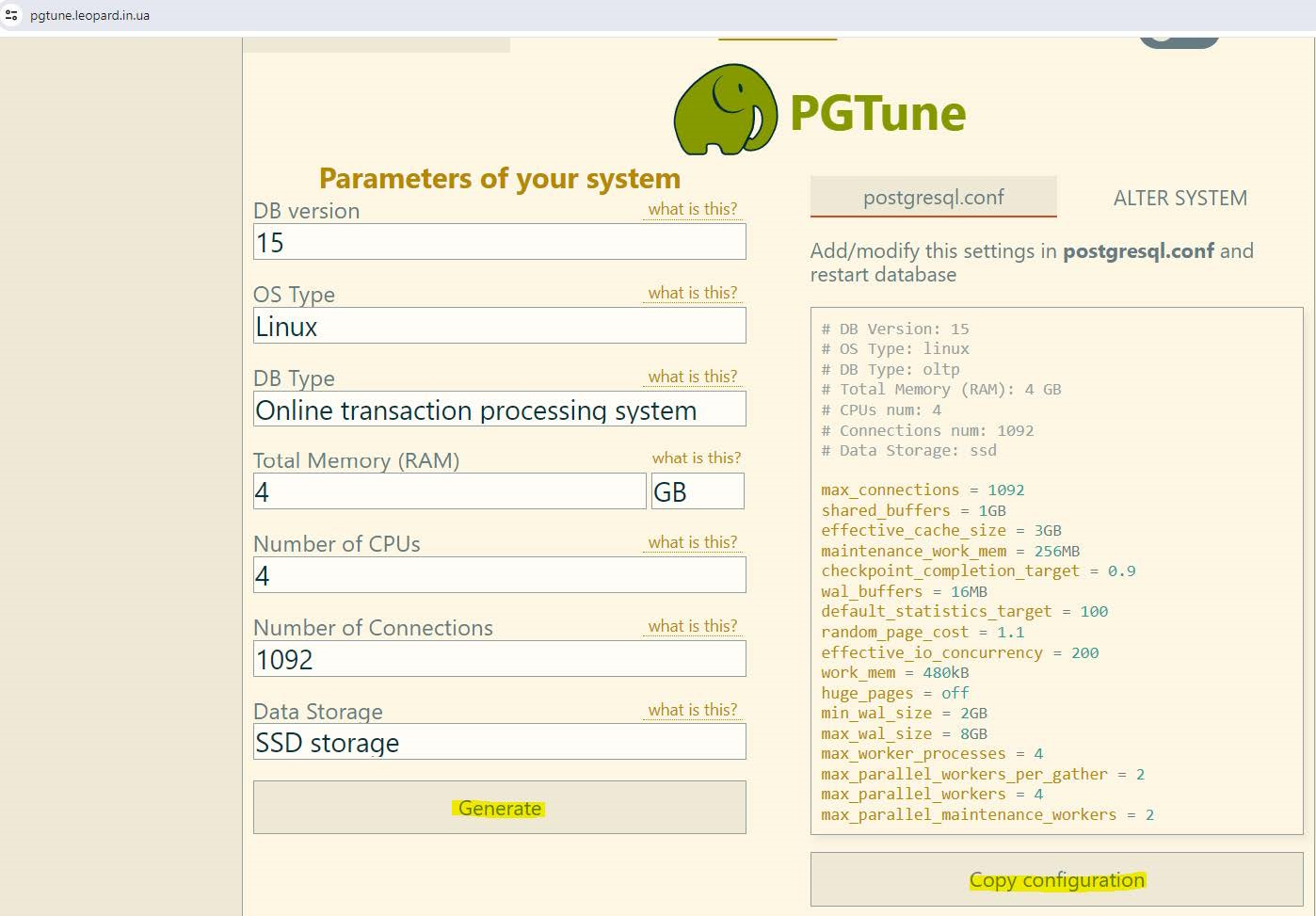Viewport: 1316px width, 916px height.
Task: Click the 'effective_cache_size = 3GB' line
Action: tap(941, 530)
